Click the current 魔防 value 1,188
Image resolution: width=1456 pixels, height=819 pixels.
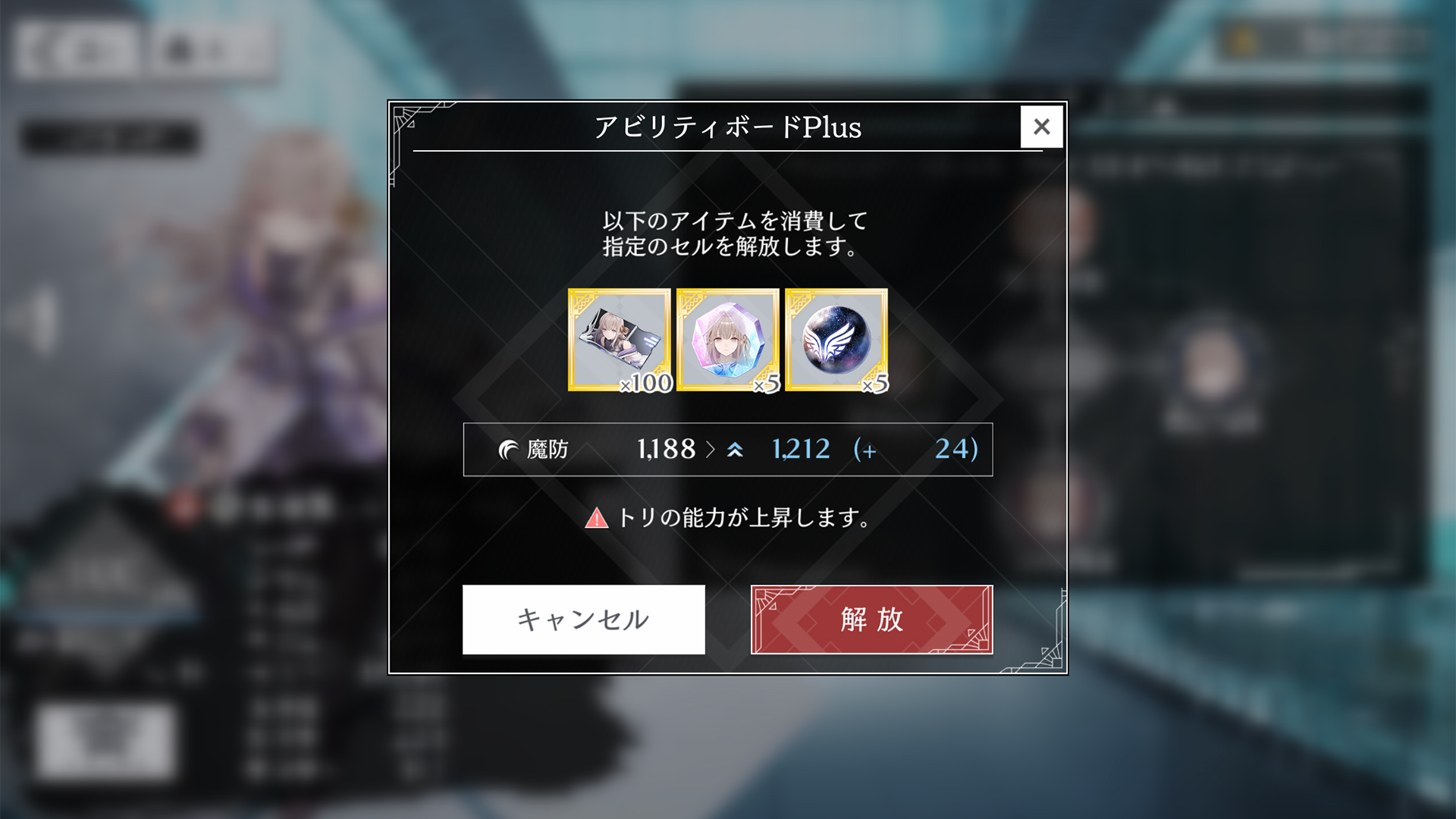[666, 449]
